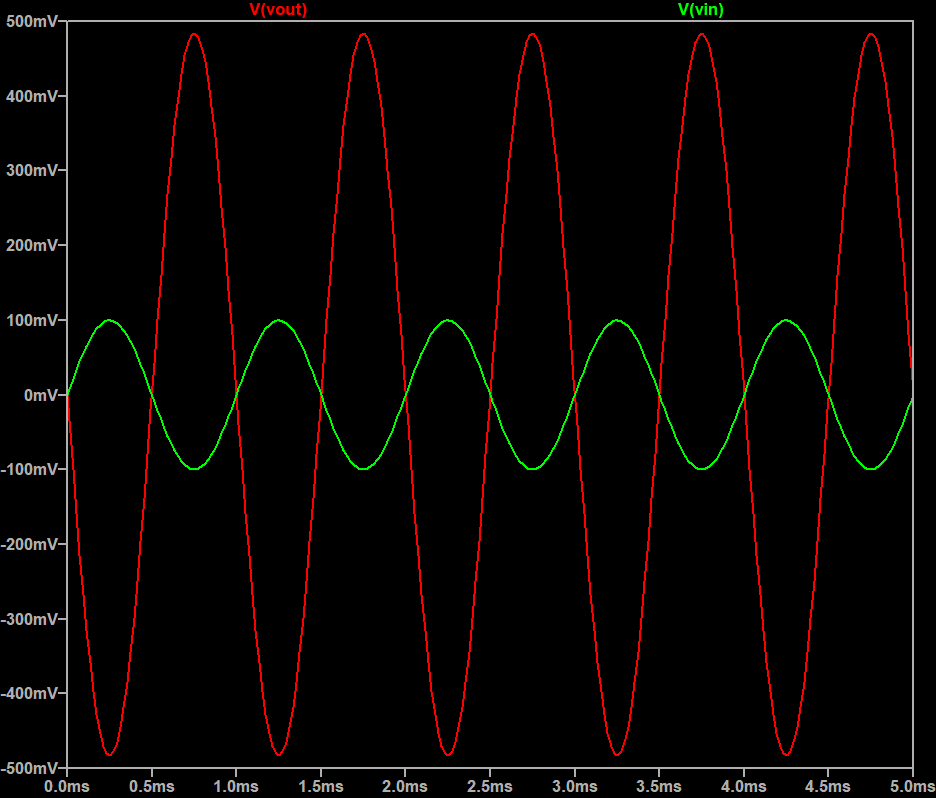This screenshot has height=798, width=936.
Task: Click the 0.0ms time axis label
Action: pos(65,785)
